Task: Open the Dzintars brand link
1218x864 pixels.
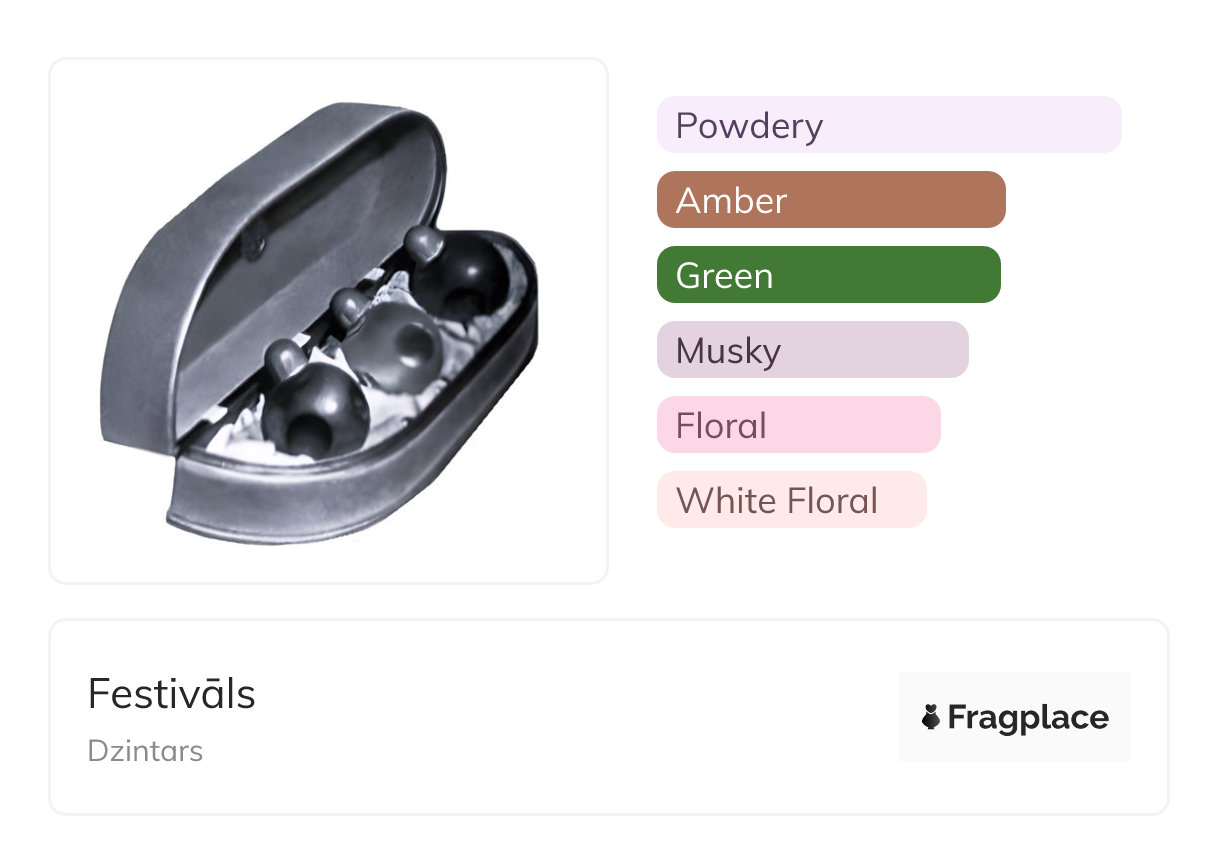Action: pyautogui.click(x=145, y=751)
